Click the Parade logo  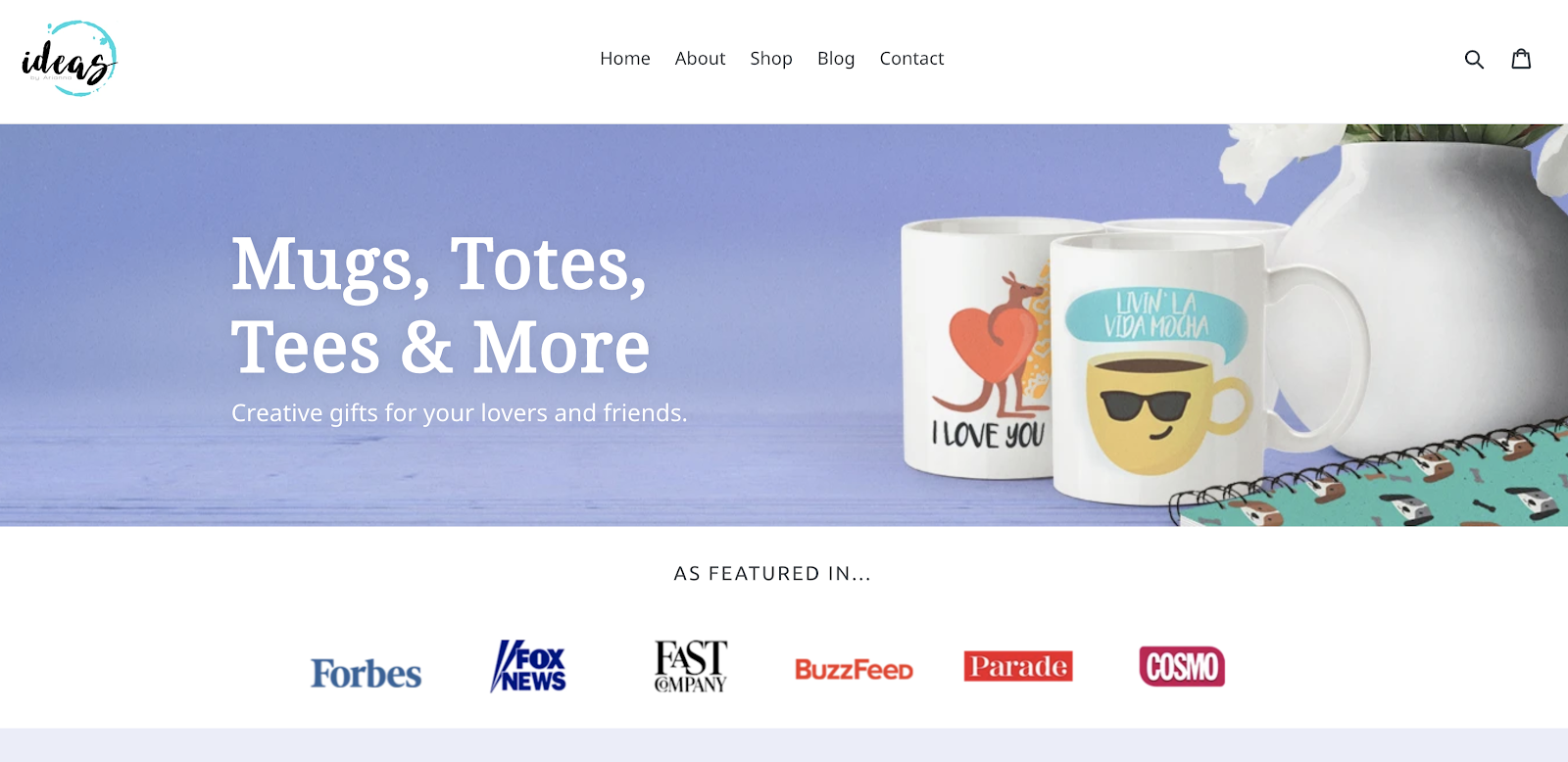[x=1018, y=666]
